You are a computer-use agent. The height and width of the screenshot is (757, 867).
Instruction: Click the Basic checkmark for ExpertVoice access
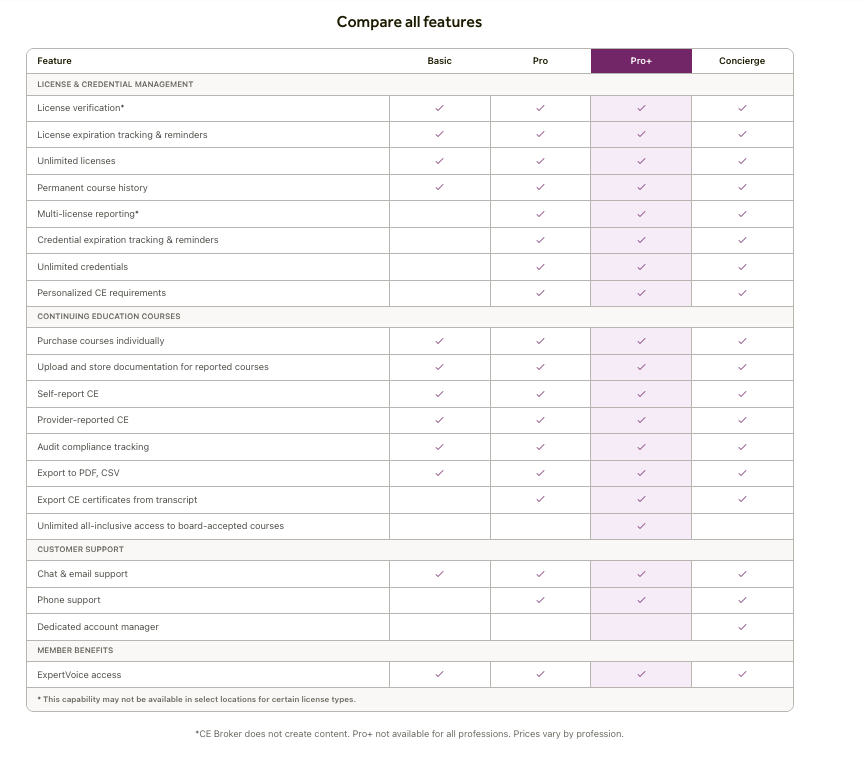pos(439,675)
